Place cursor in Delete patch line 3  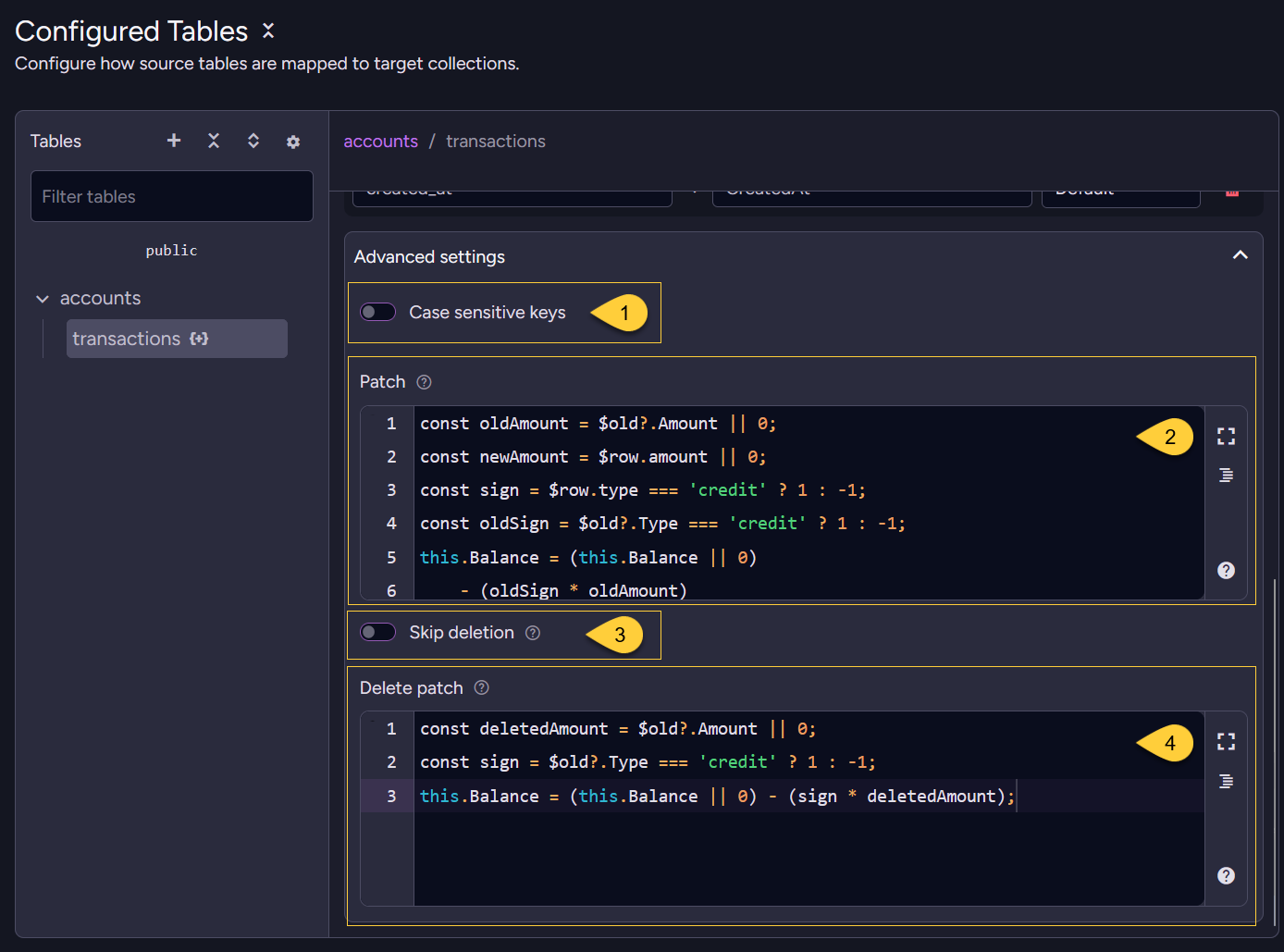(x=717, y=796)
